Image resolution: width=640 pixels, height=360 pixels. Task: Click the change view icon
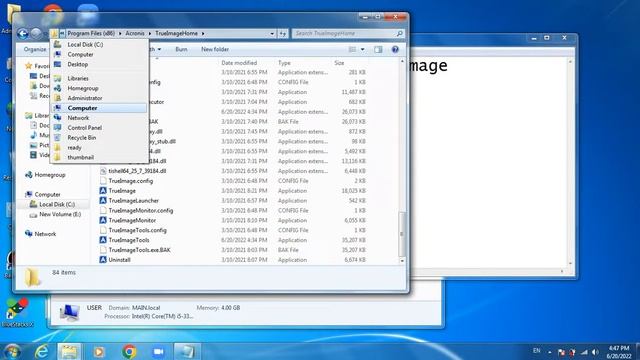[x=352, y=49]
